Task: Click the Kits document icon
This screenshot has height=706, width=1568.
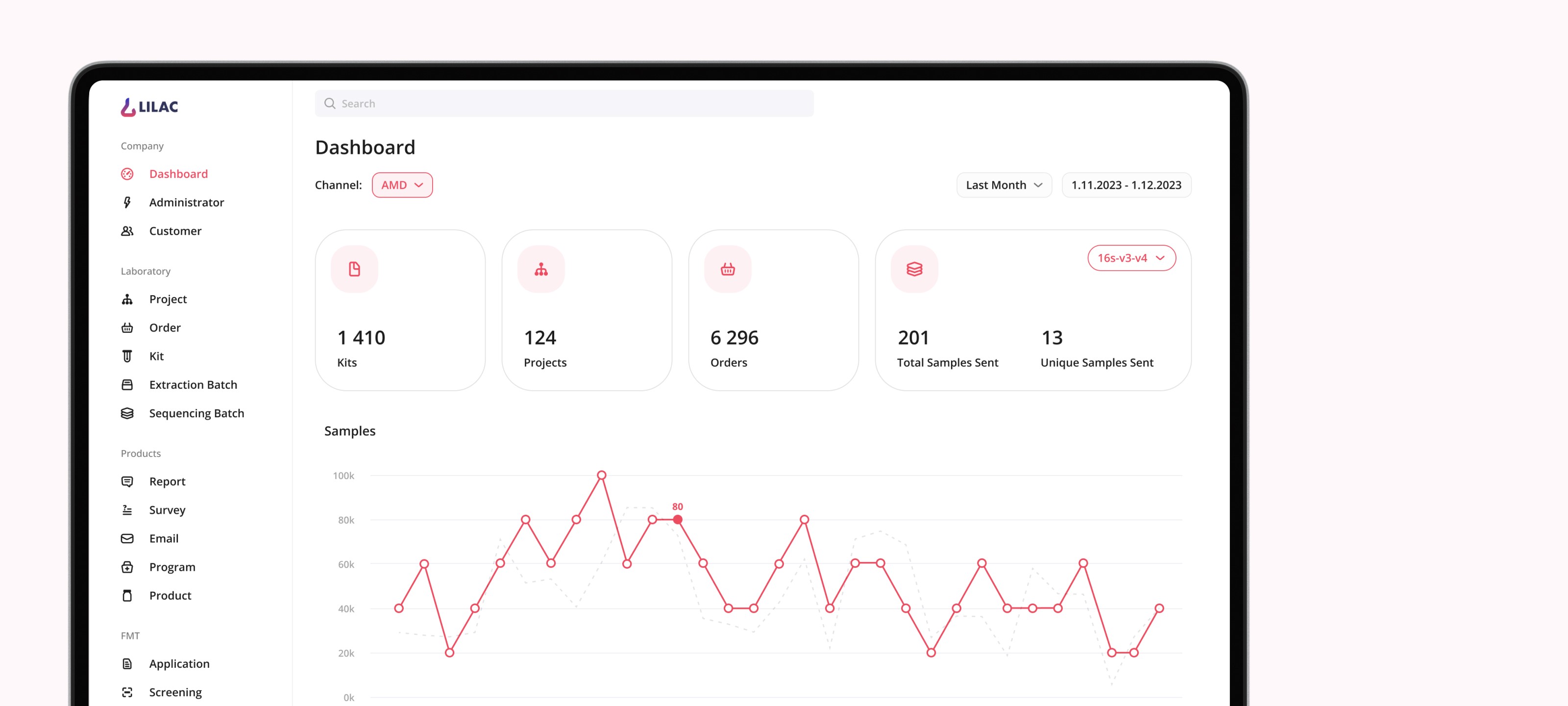Action: 354,269
